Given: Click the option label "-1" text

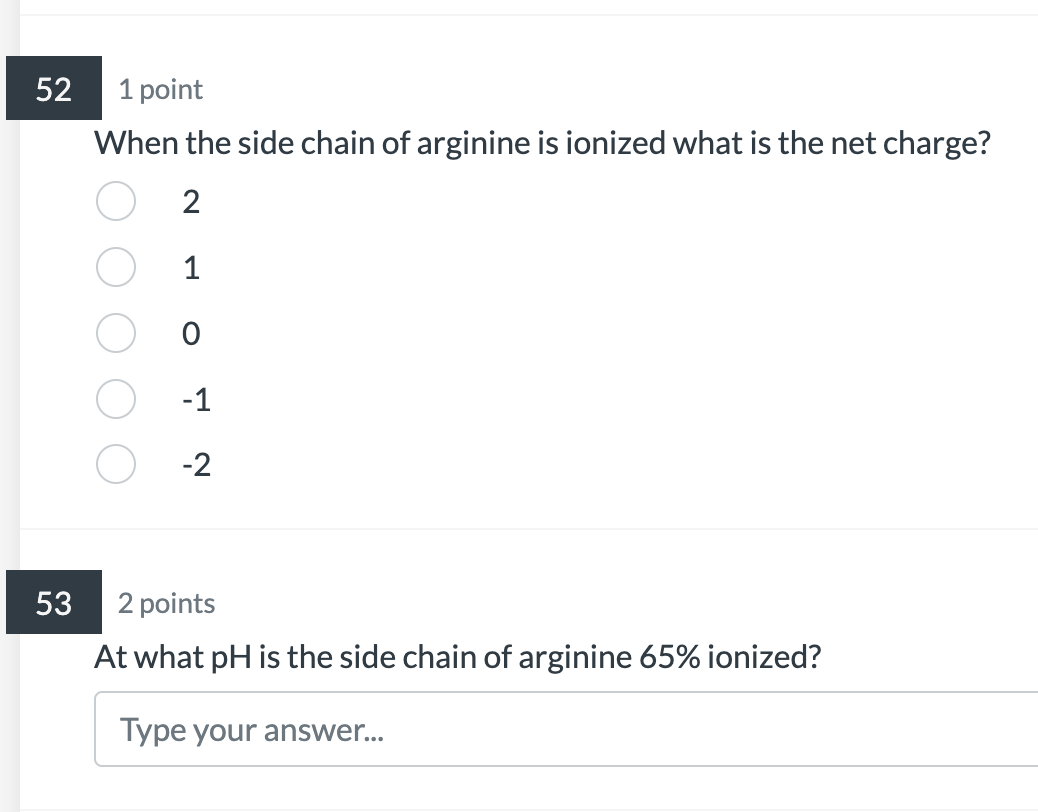Looking at the screenshot, I should [196, 399].
